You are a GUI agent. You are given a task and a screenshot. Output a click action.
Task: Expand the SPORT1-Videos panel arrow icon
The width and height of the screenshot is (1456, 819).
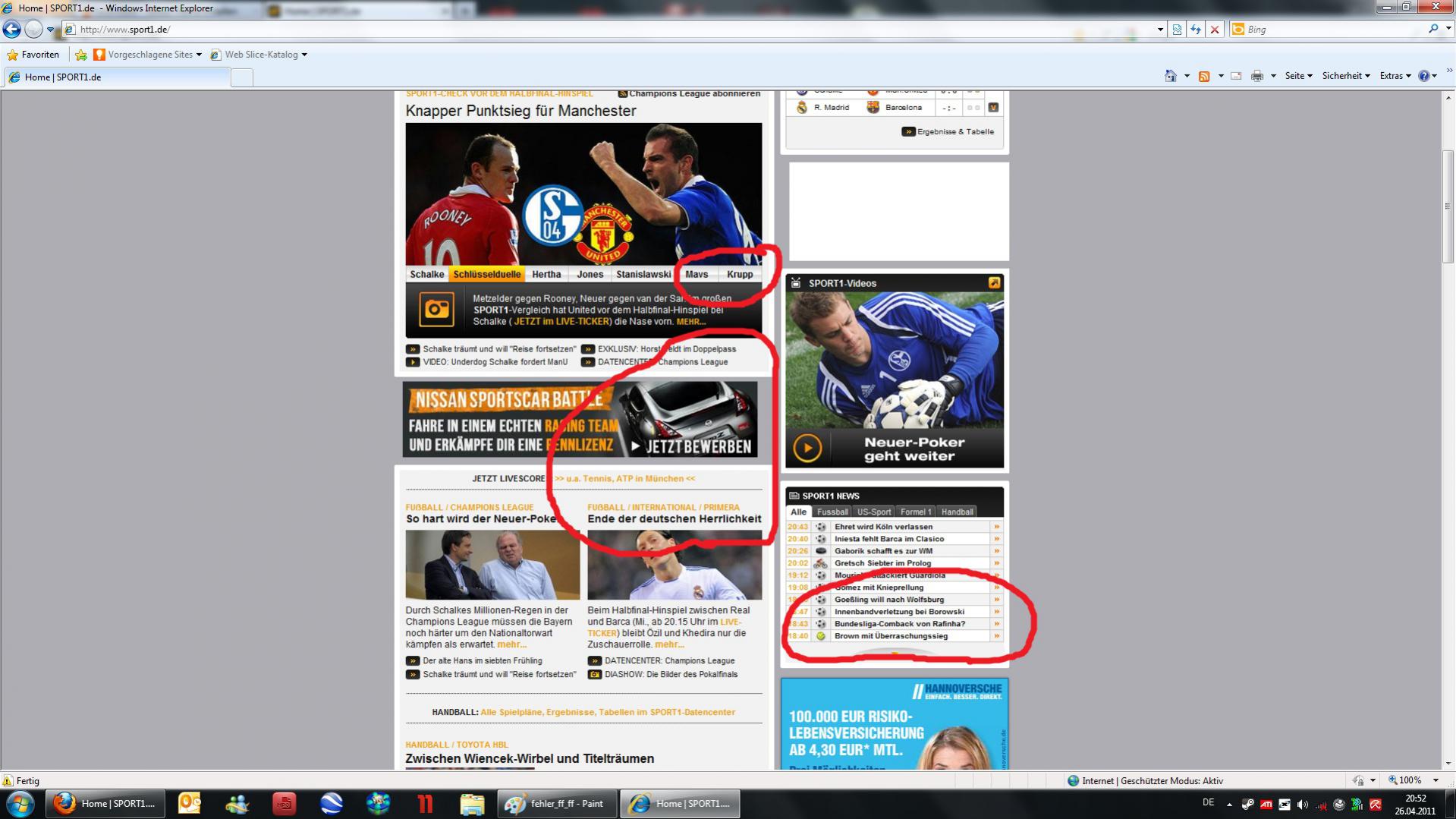(994, 282)
